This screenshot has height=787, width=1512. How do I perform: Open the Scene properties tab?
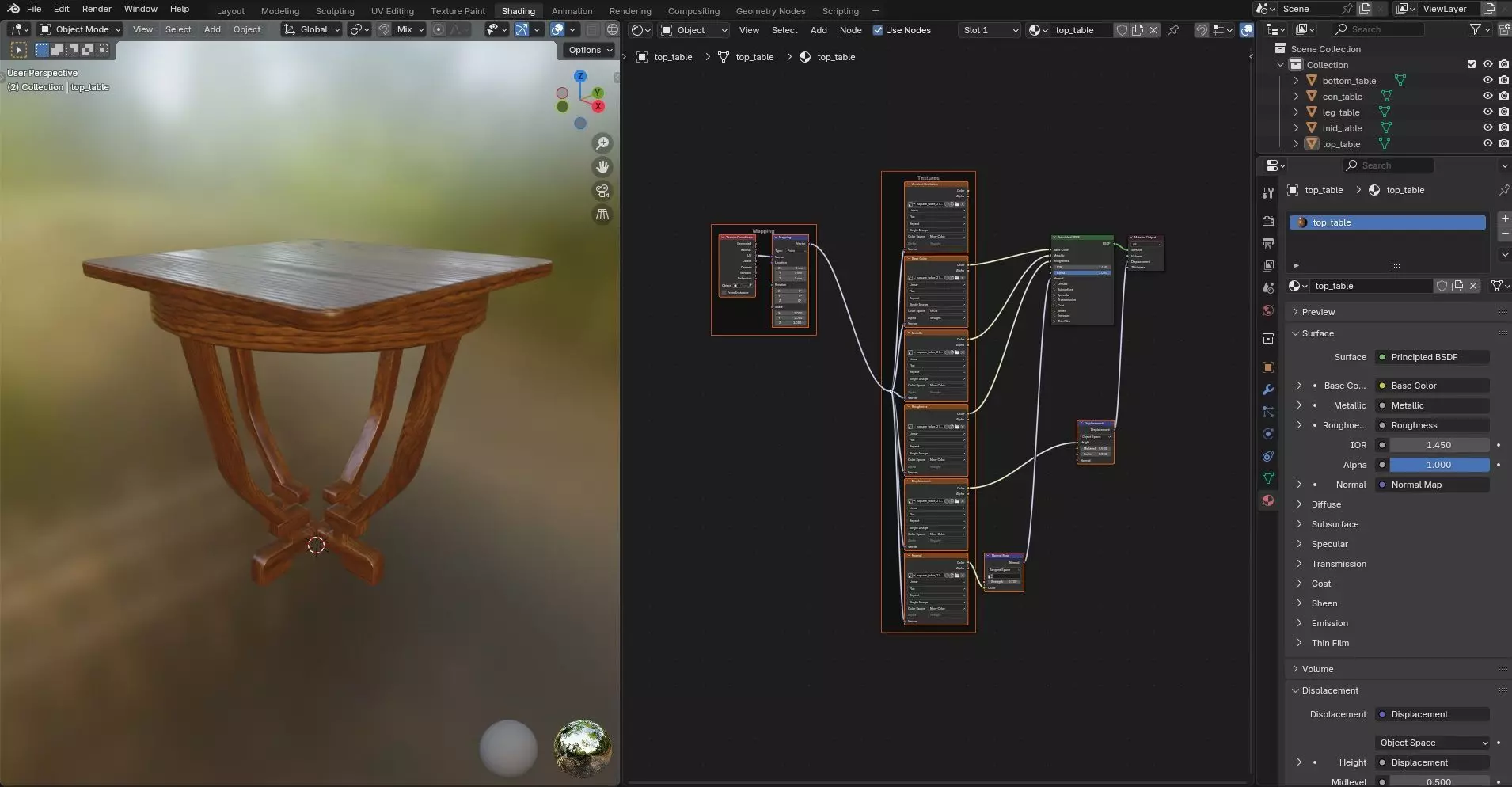pos(1268,287)
